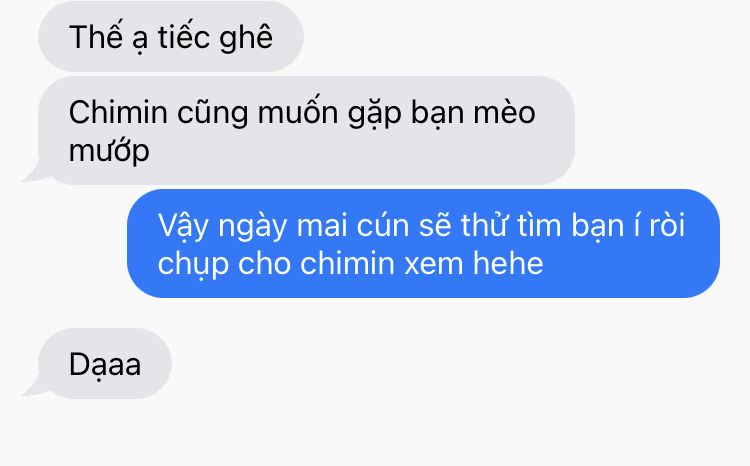Select the "Dạaa" reply bubble
This screenshot has width=750, height=466.
point(104,364)
